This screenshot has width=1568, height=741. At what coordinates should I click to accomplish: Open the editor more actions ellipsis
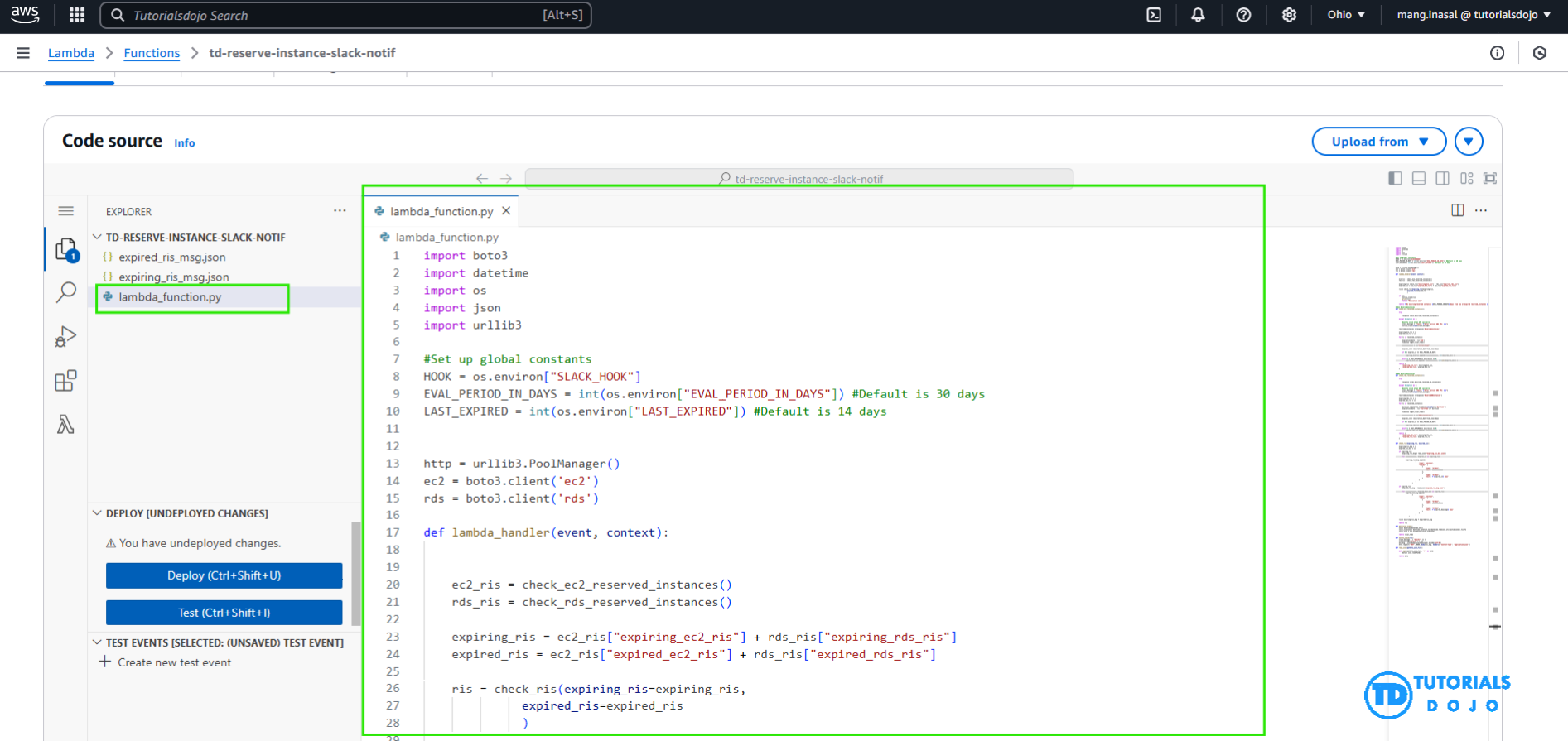click(1481, 210)
